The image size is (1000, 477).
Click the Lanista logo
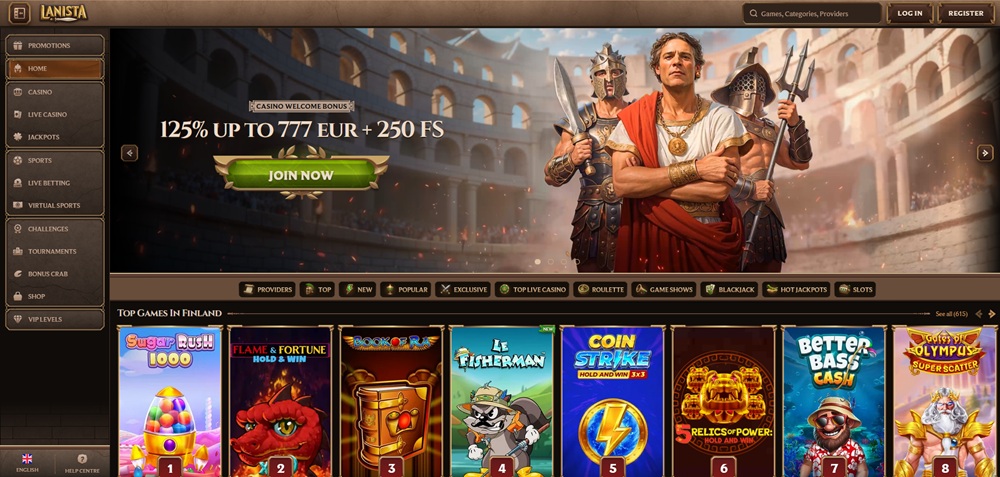pos(63,13)
